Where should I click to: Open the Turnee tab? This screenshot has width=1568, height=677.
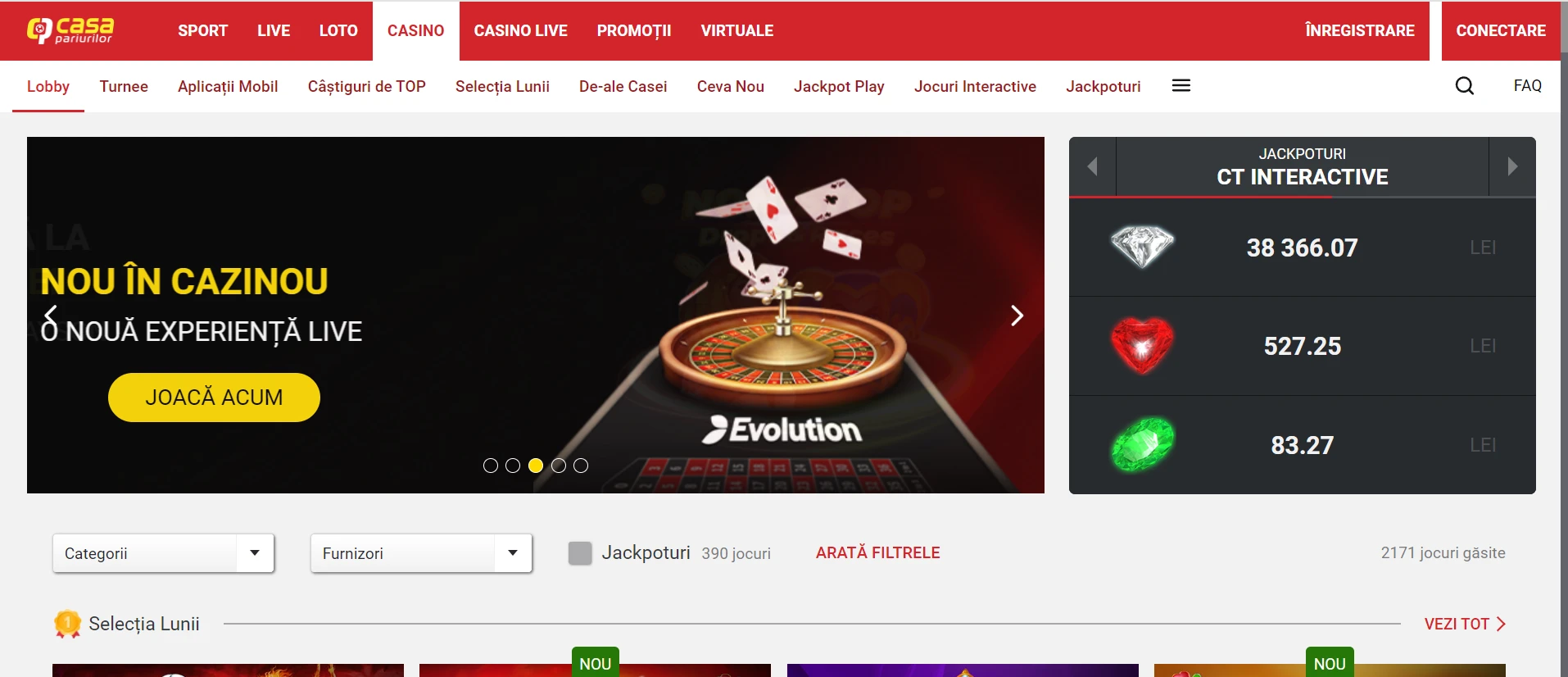coord(124,86)
